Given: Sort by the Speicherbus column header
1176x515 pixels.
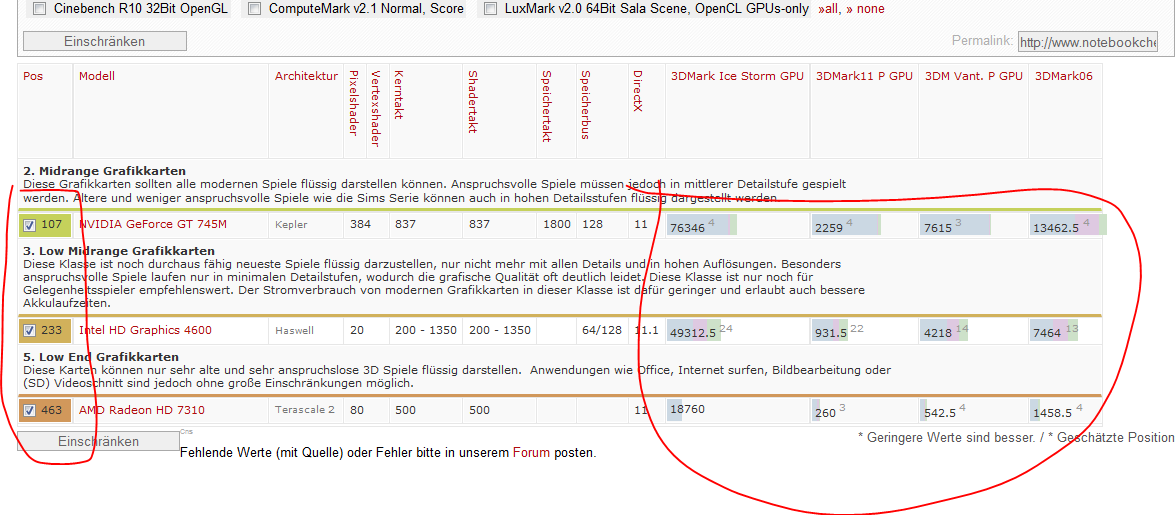Looking at the screenshot, I should [584, 105].
